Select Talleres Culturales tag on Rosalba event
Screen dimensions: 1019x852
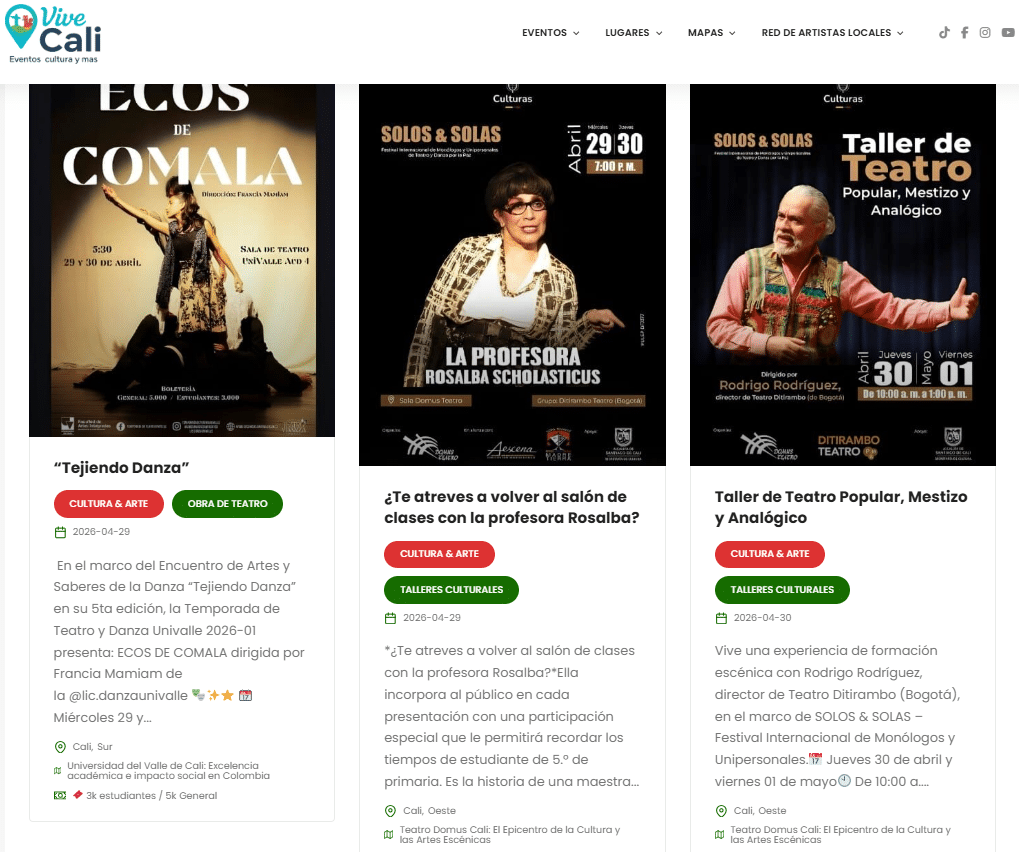click(x=452, y=589)
